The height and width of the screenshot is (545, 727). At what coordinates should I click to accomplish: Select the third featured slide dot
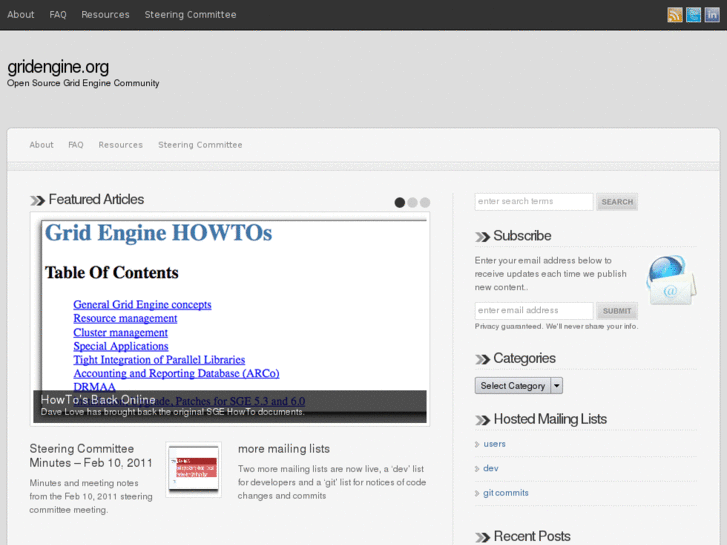click(x=425, y=202)
